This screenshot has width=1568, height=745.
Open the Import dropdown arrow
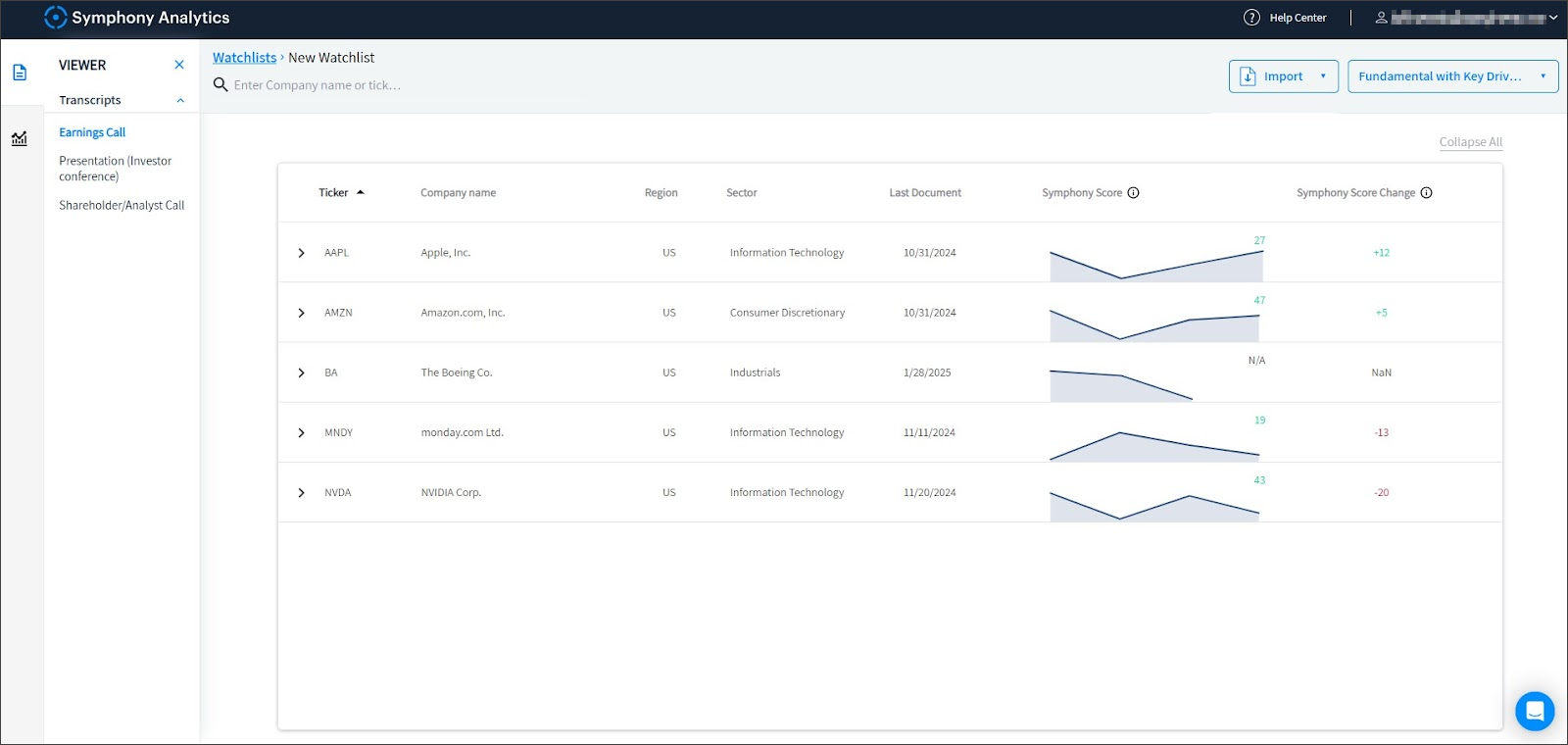coord(1323,76)
